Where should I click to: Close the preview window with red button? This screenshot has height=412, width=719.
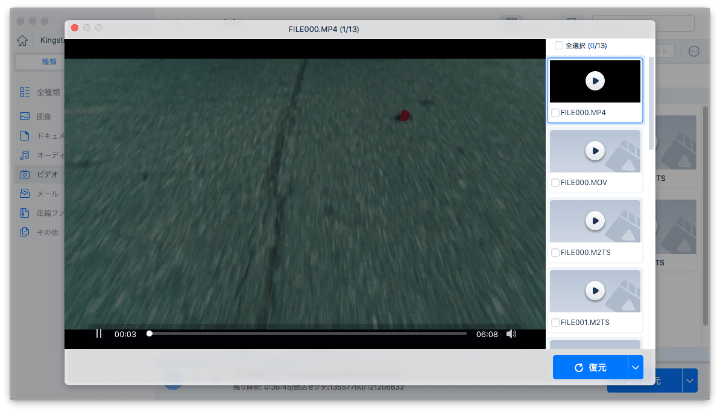click(x=75, y=28)
